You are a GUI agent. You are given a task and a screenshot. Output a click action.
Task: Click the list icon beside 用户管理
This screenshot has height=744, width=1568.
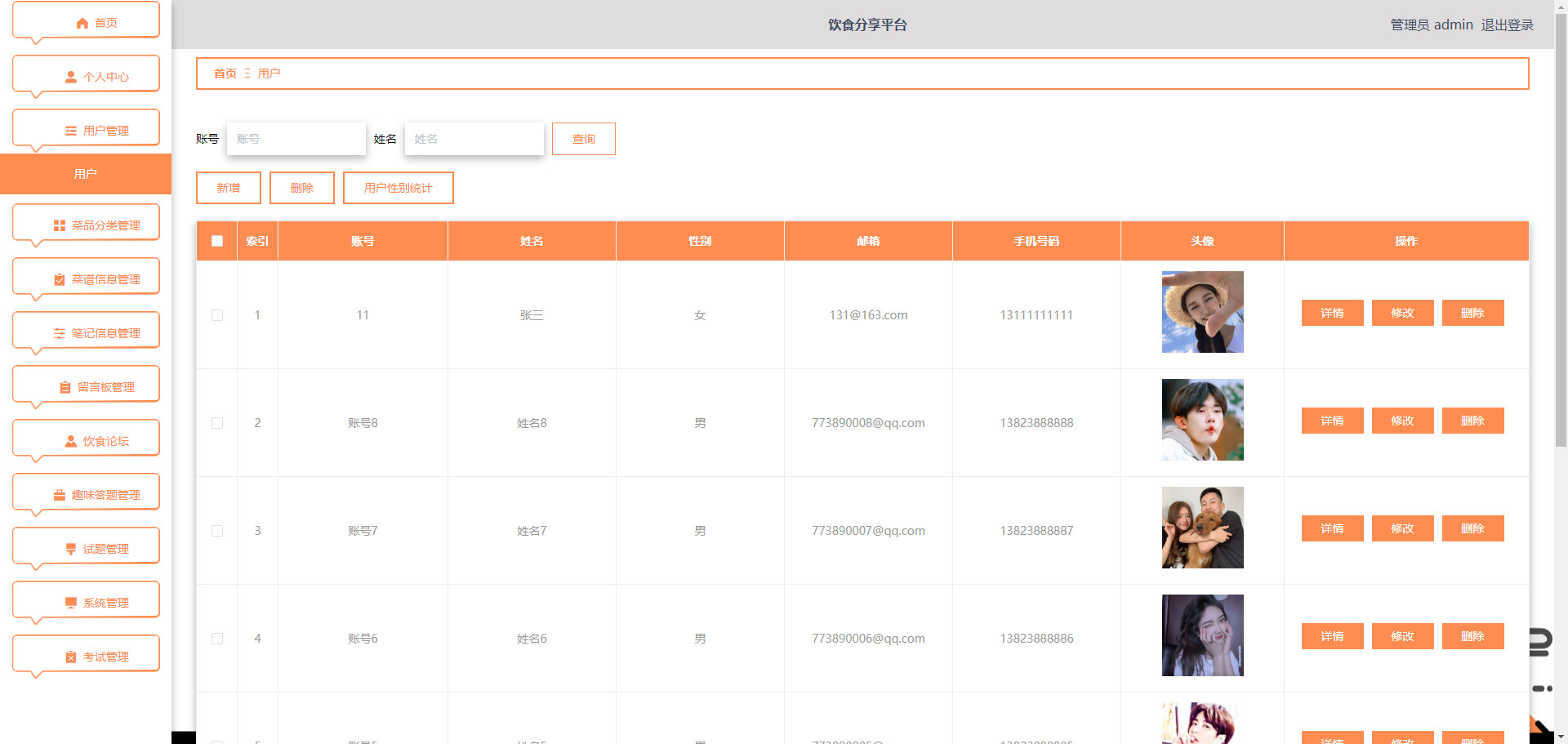pyautogui.click(x=71, y=131)
